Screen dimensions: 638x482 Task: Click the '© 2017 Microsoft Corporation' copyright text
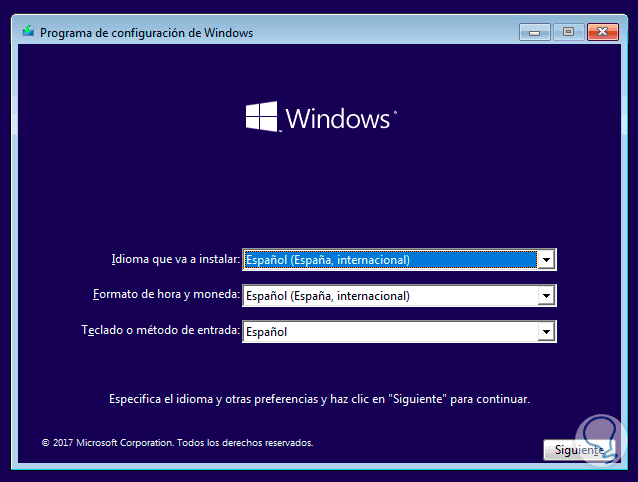(x=177, y=443)
